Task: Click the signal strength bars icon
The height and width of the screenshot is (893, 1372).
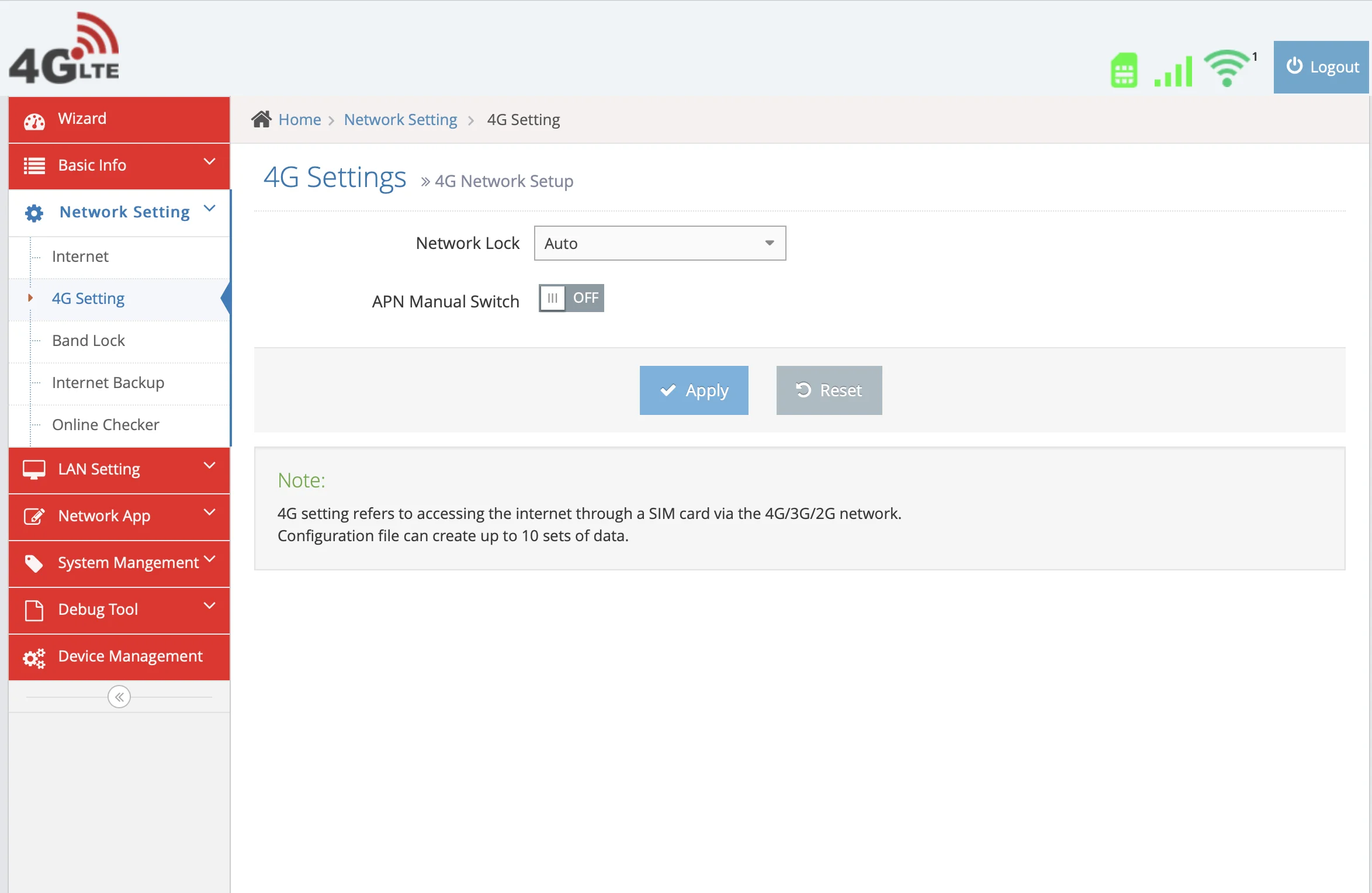Action: coord(1173,71)
